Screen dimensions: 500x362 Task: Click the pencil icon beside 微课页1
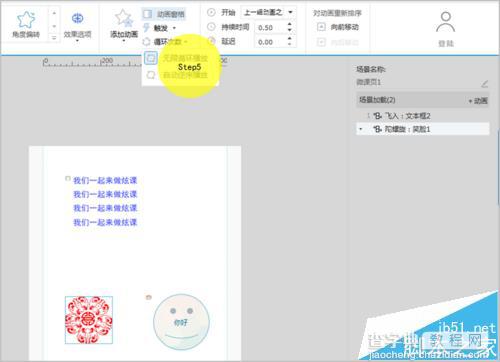tap(485, 84)
